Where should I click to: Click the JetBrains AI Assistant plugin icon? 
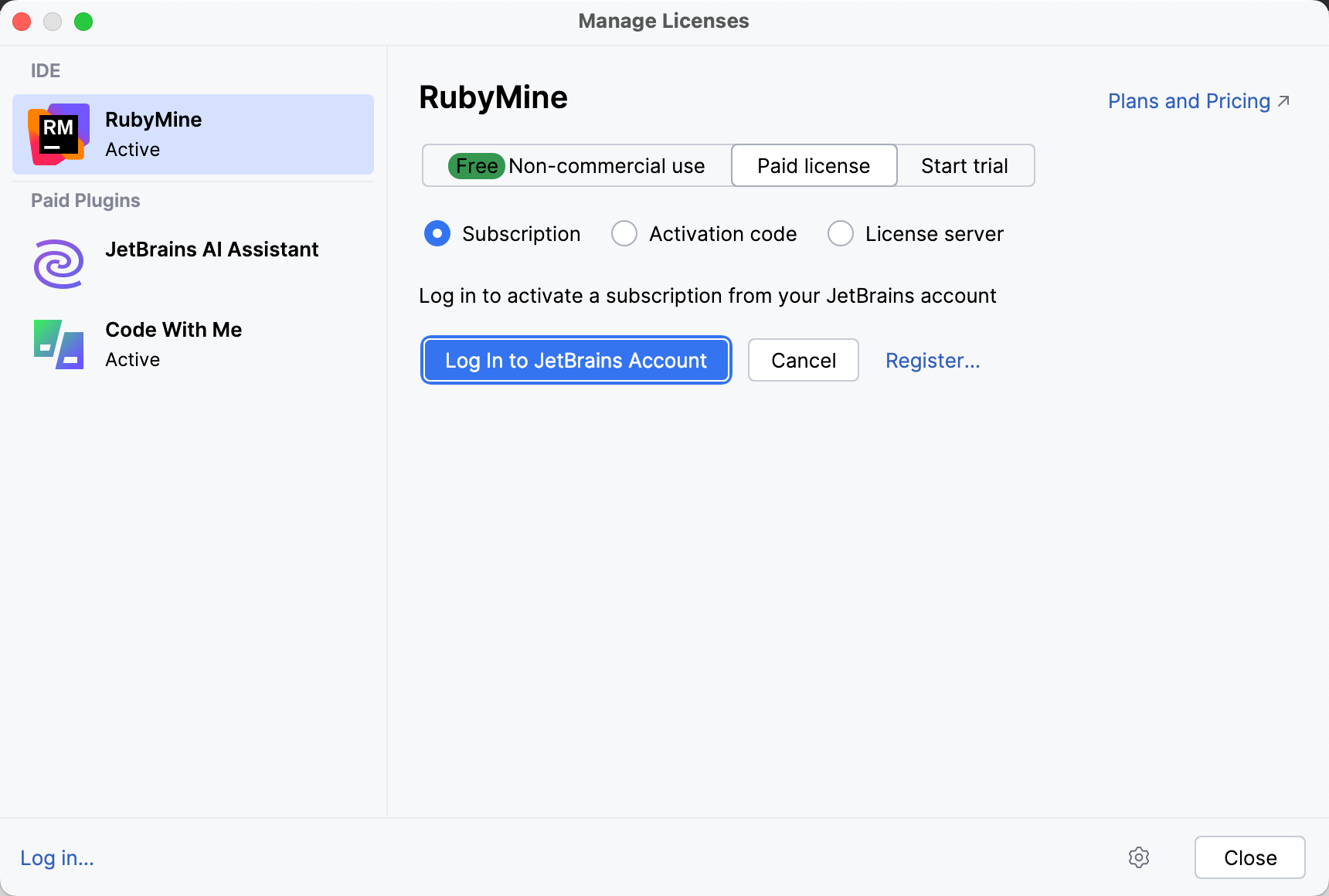[58, 263]
